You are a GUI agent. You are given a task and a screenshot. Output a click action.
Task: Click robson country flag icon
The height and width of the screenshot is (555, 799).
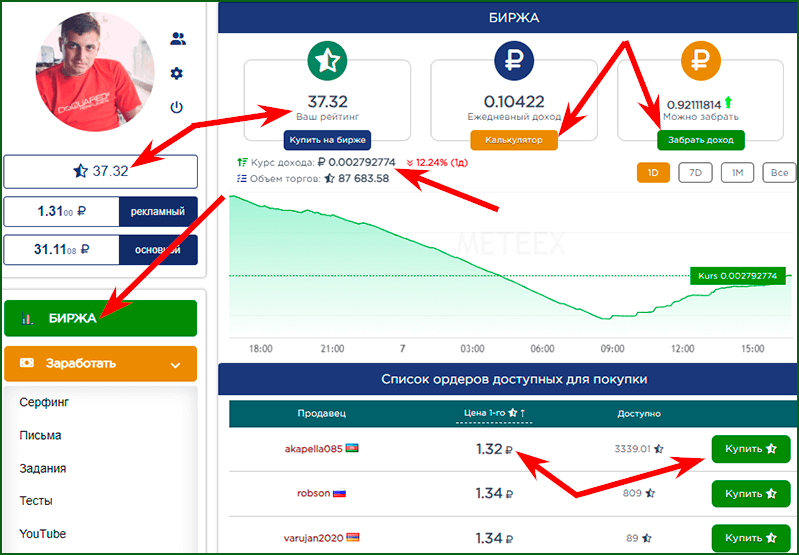339,493
